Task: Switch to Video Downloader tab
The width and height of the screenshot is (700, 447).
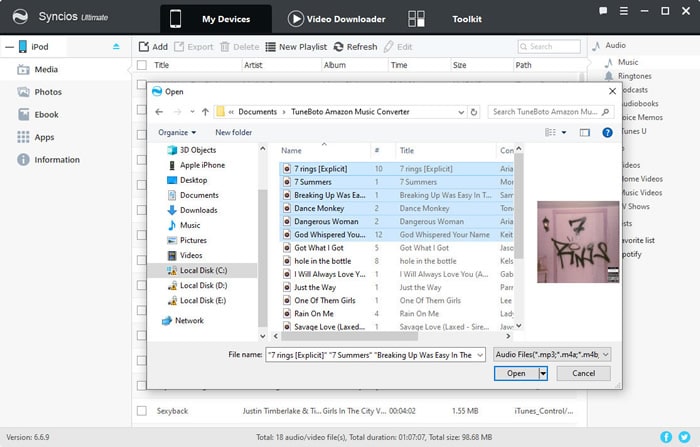Action: 337,19
